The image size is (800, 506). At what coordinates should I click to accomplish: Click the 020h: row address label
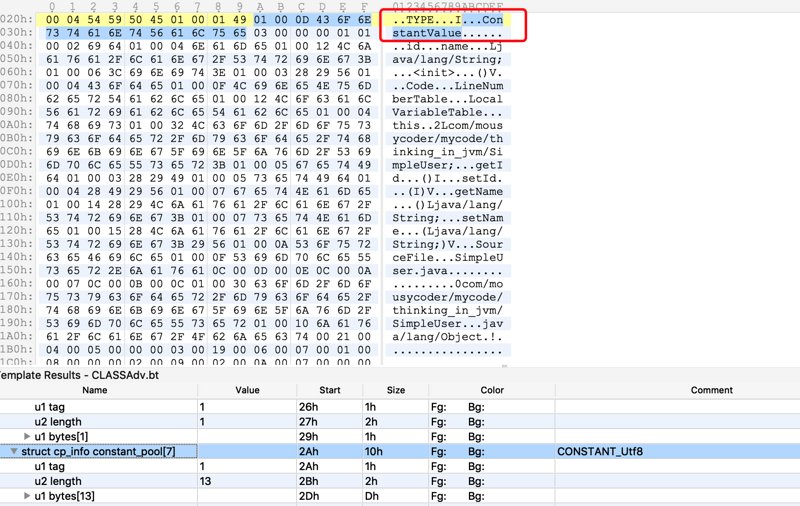click(x=17, y=19)
